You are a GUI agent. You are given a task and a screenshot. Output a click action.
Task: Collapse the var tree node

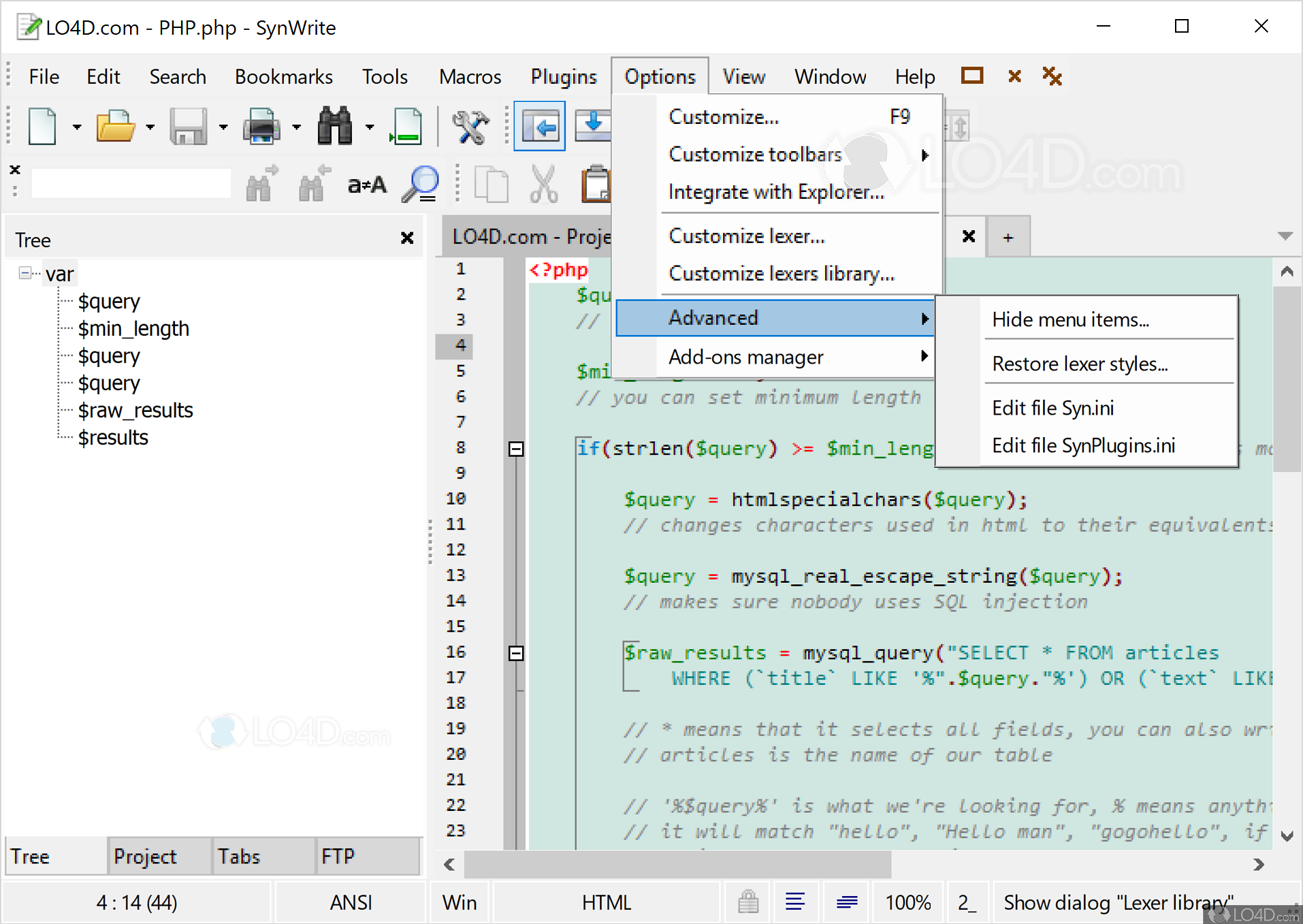[25, 272]
